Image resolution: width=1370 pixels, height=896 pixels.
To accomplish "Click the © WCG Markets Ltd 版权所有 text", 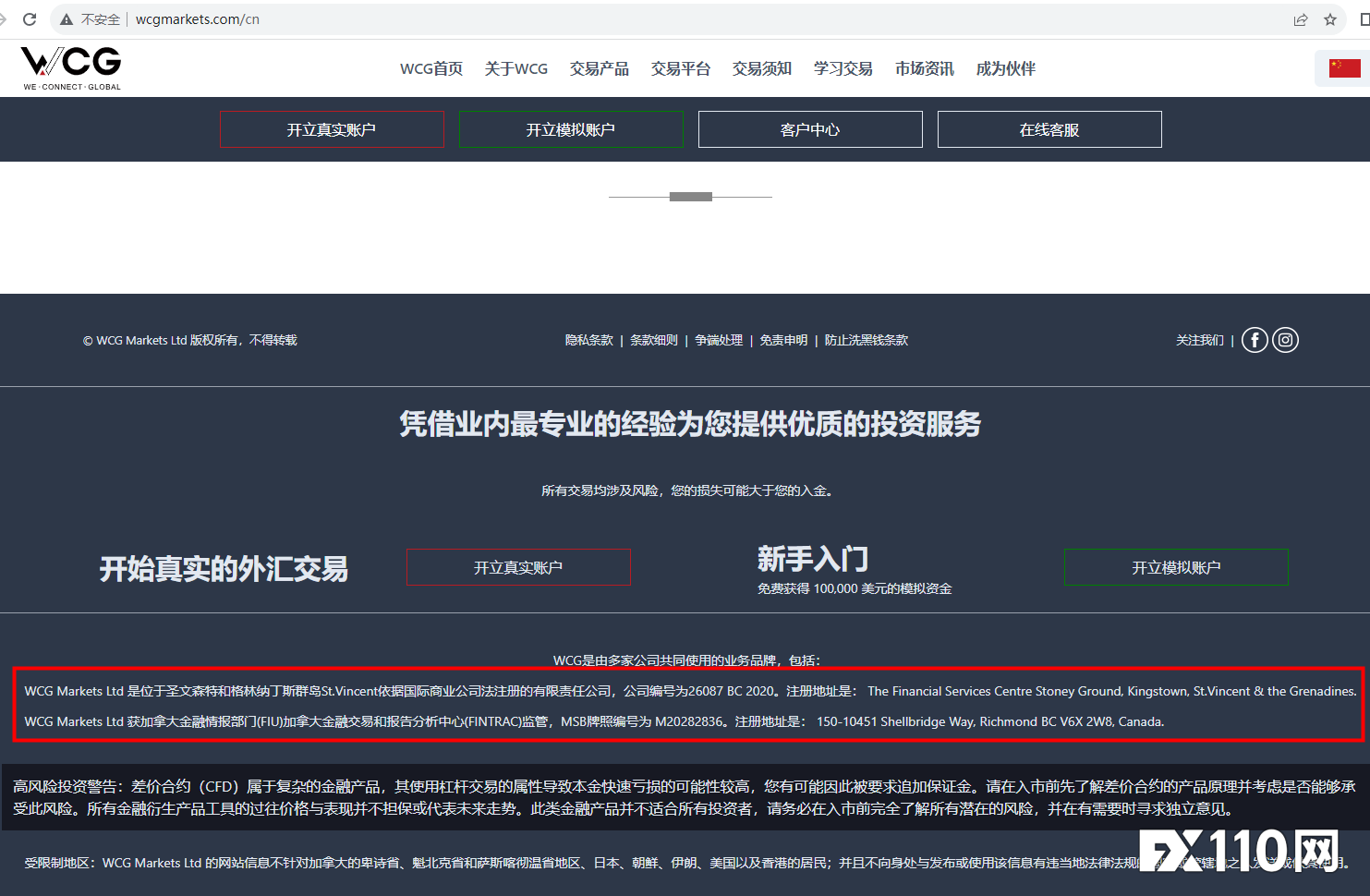I will tap(190, 340).
